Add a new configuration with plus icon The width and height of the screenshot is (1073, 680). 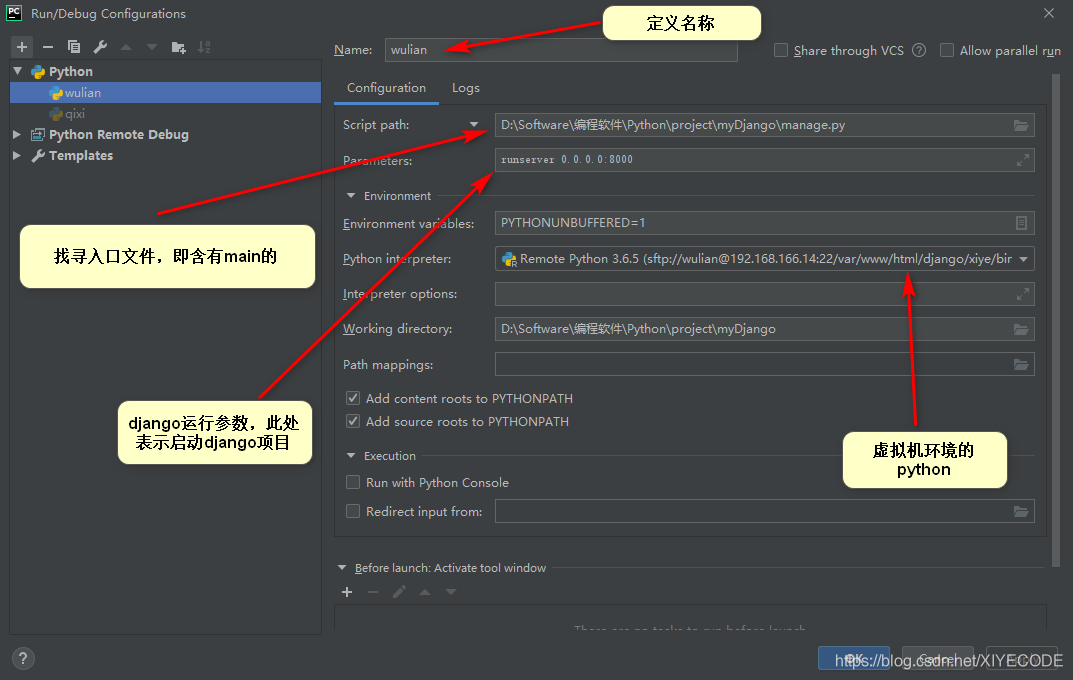pyautogui.click(x=22, y=47)
